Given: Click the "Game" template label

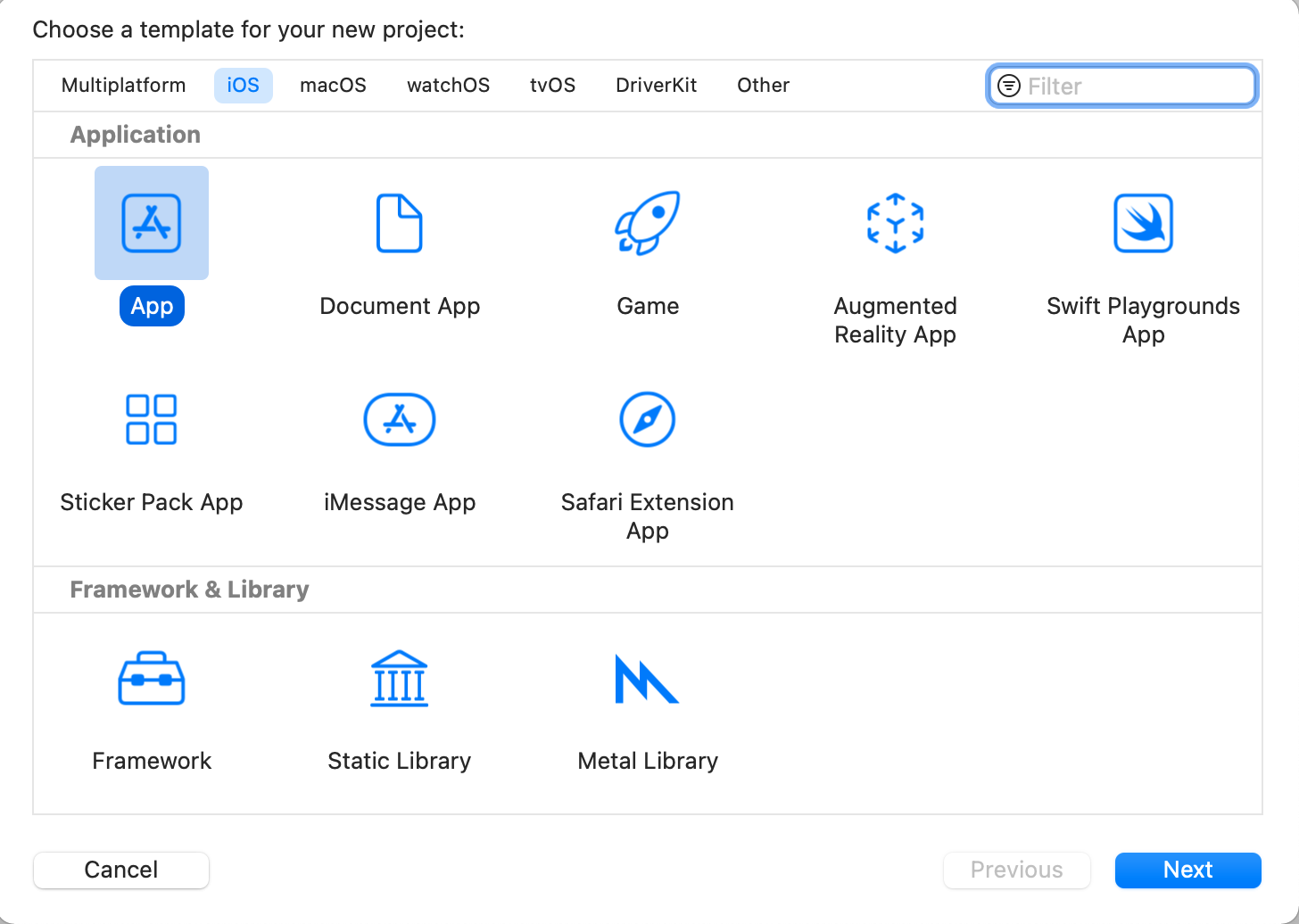Looking at the screenshot, I should [648, 306].
